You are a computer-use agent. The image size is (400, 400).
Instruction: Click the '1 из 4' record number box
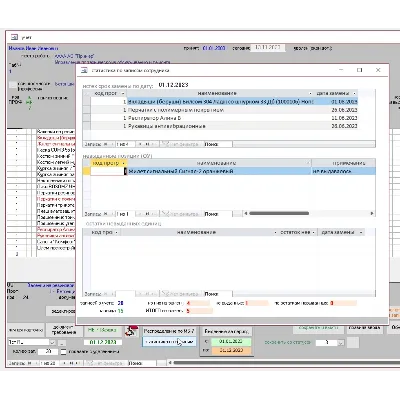click(125, 144)
